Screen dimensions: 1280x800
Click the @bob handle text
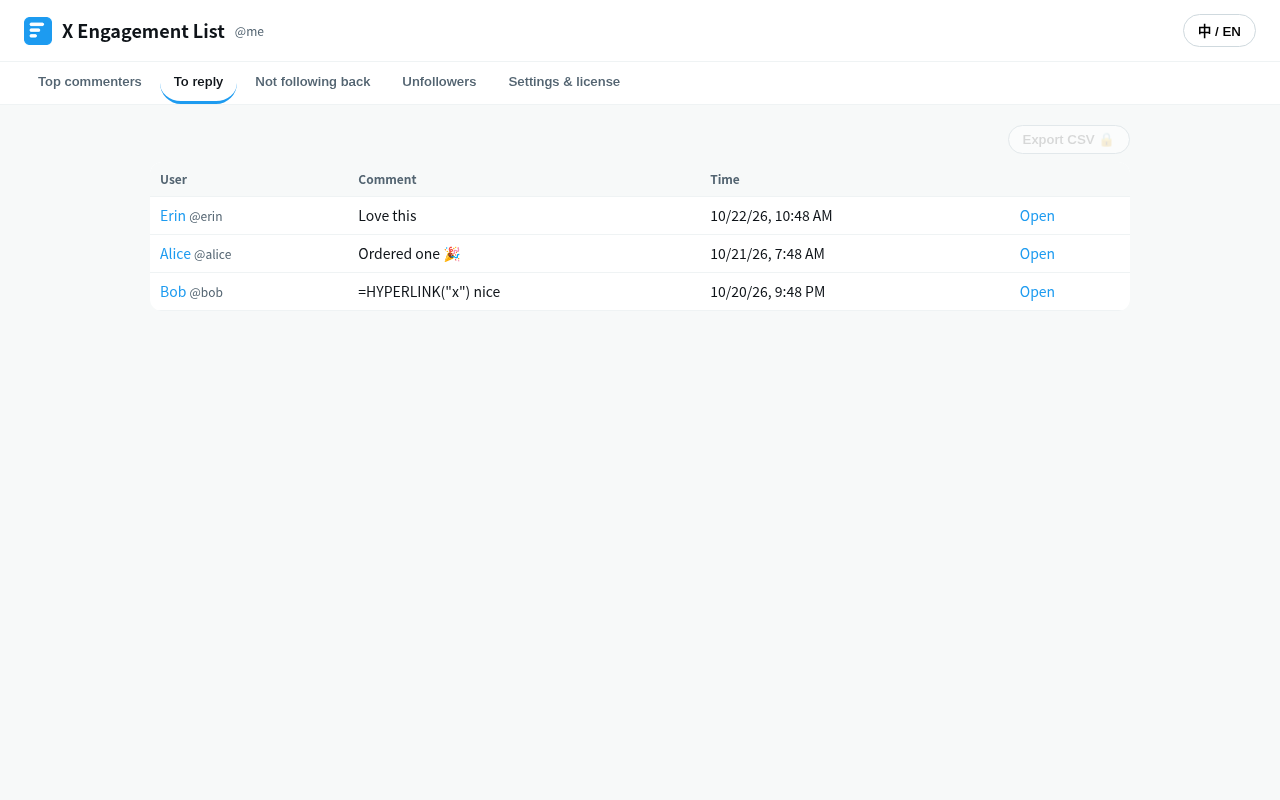tap(206, 293)
